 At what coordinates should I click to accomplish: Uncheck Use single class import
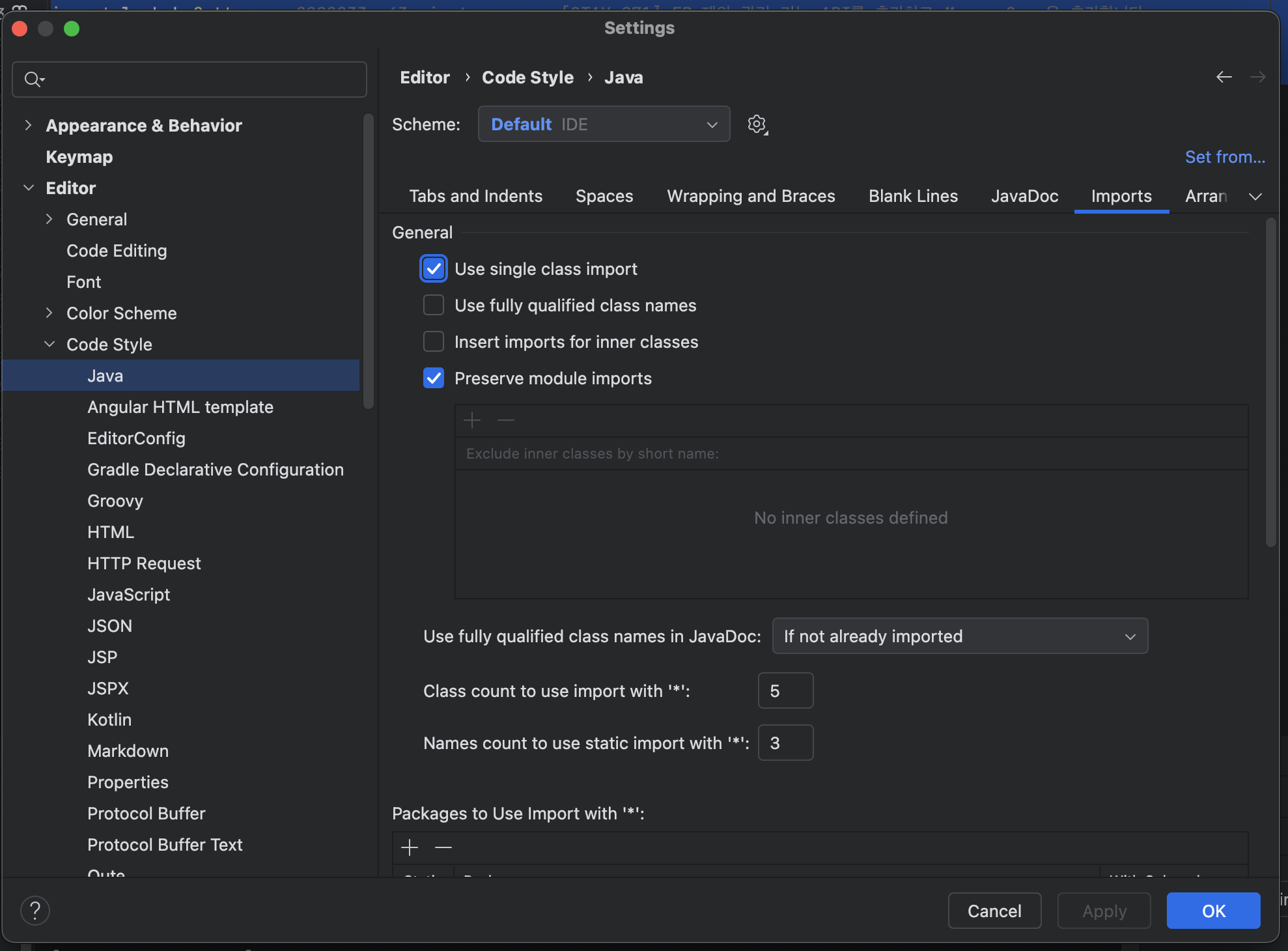pos(434,269)
